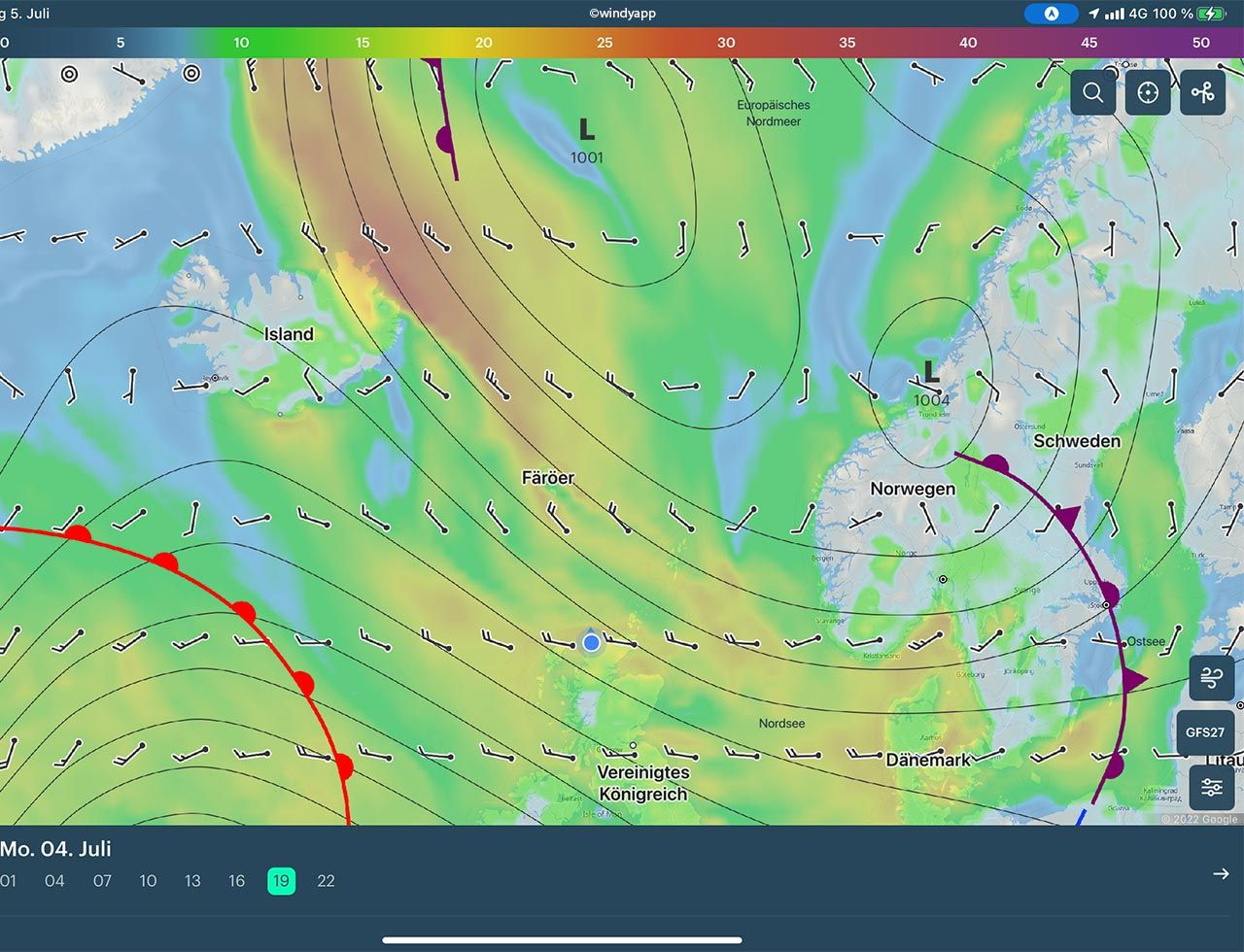Select the 10 hour in timeline

(148, 881)
